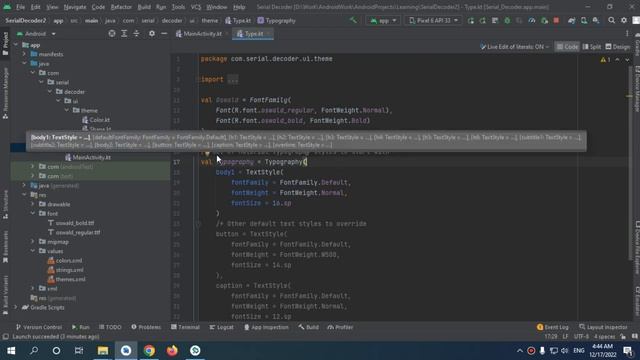Image resolution: width=640 pixels, height=360 pixels.
Task: Select oswald_bold.ttf in font folder
Action: (75, 223)
